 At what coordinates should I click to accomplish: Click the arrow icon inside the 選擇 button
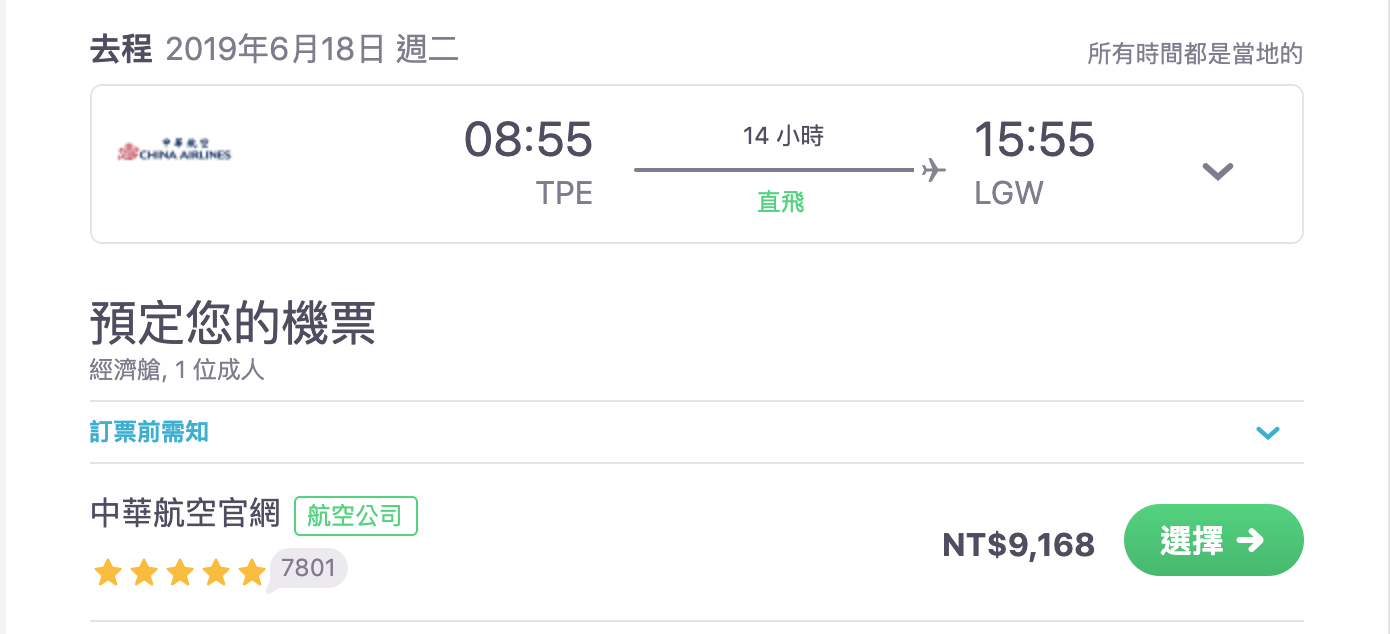click(x=1250, y=541)
